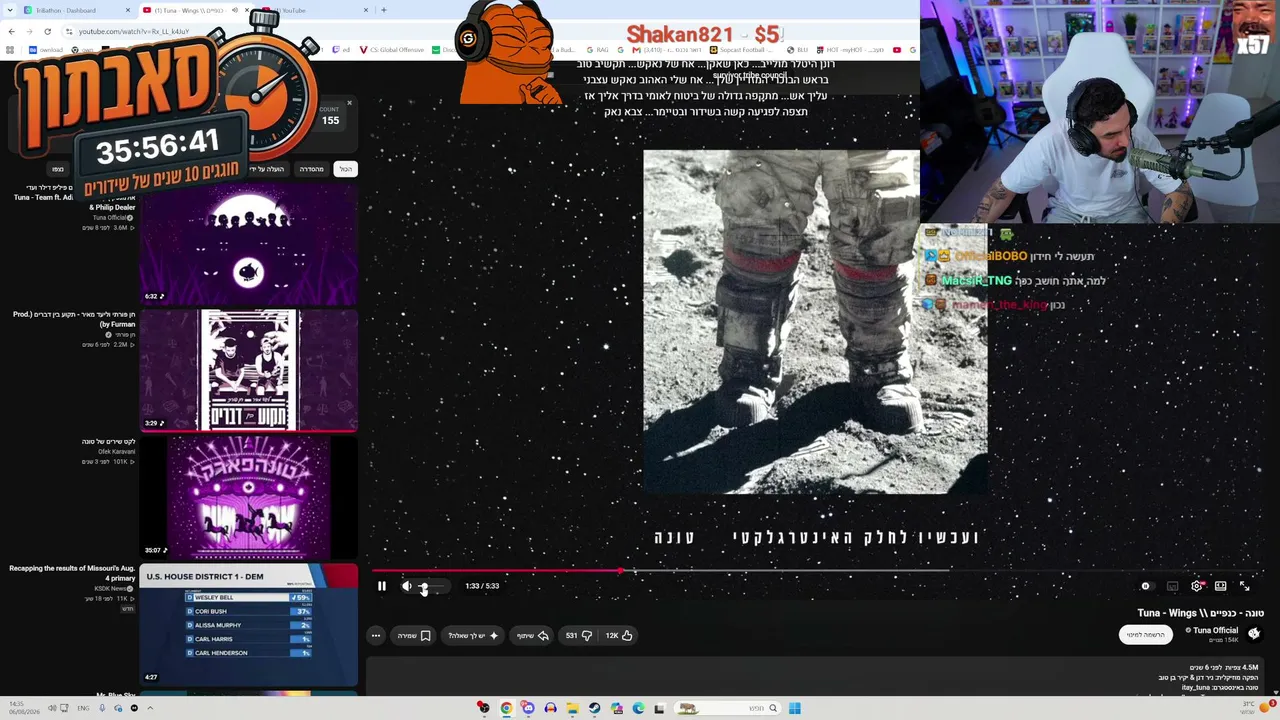The height and width of the screenshot is (720, 1280).
Task: Open Steam from the taskbar
Action: pyautogui.click(x=594, y=708)
